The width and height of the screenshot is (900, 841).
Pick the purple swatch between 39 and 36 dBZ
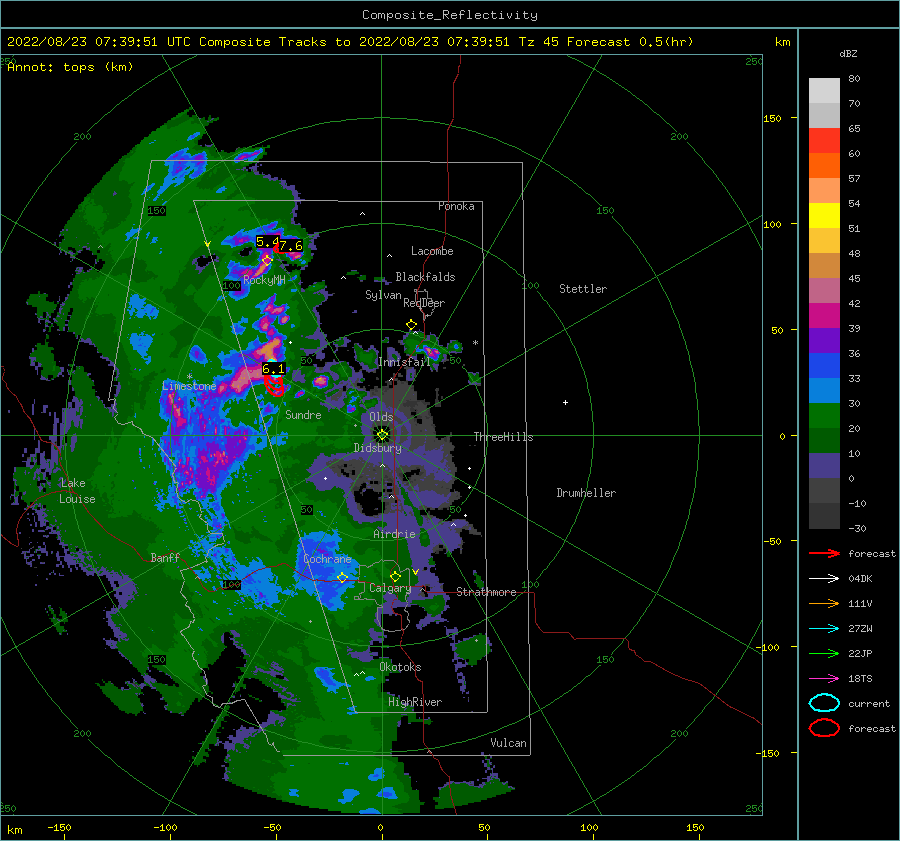pyautogui.click(x=824, y=341)
